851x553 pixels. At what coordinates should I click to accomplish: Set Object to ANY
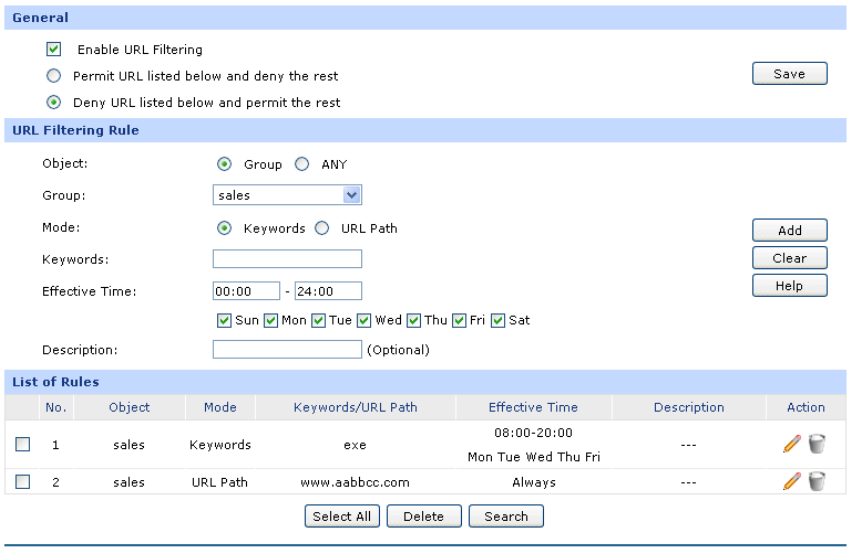302,165
